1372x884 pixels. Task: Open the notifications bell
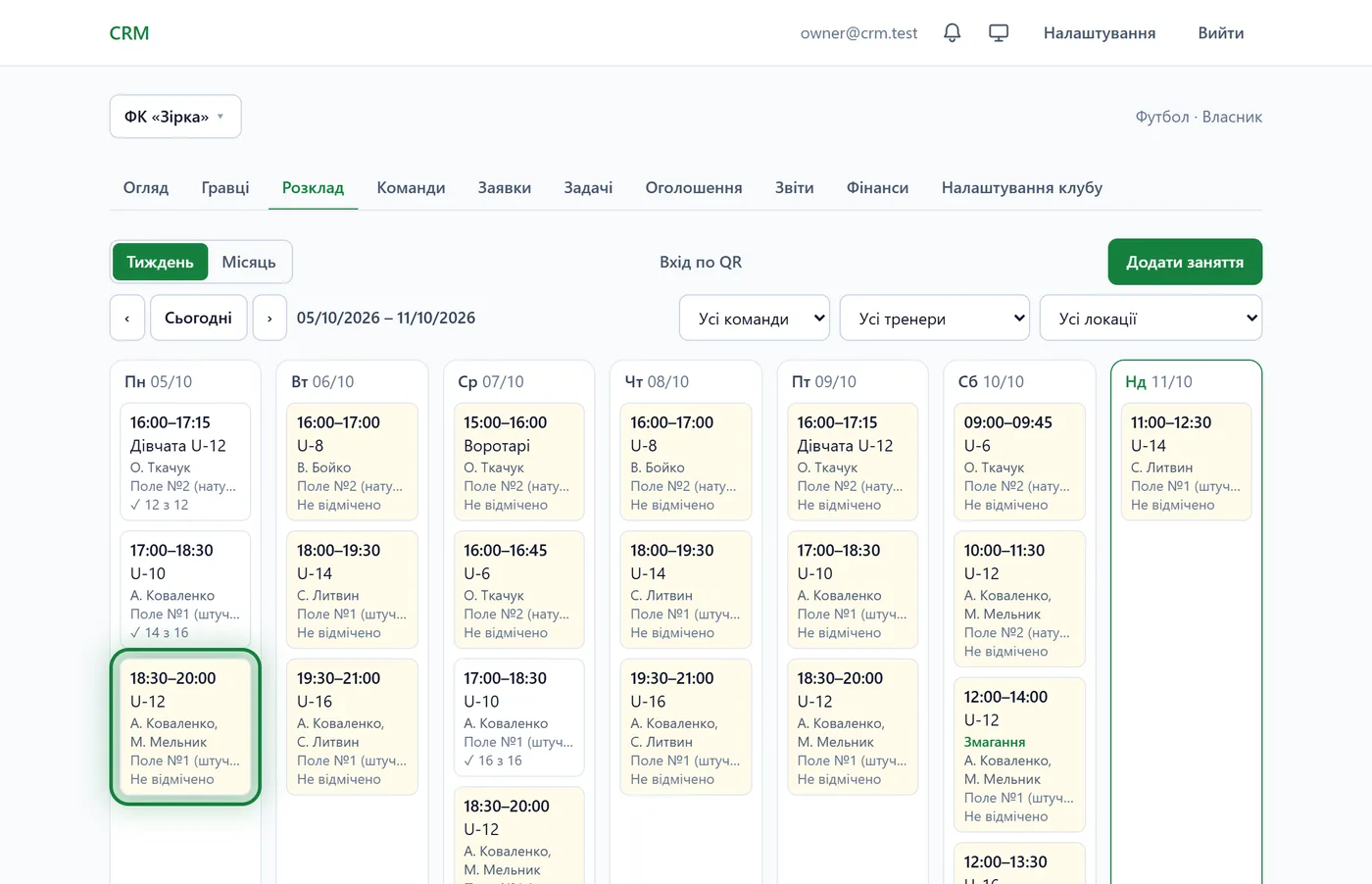[x=952, y=33]
